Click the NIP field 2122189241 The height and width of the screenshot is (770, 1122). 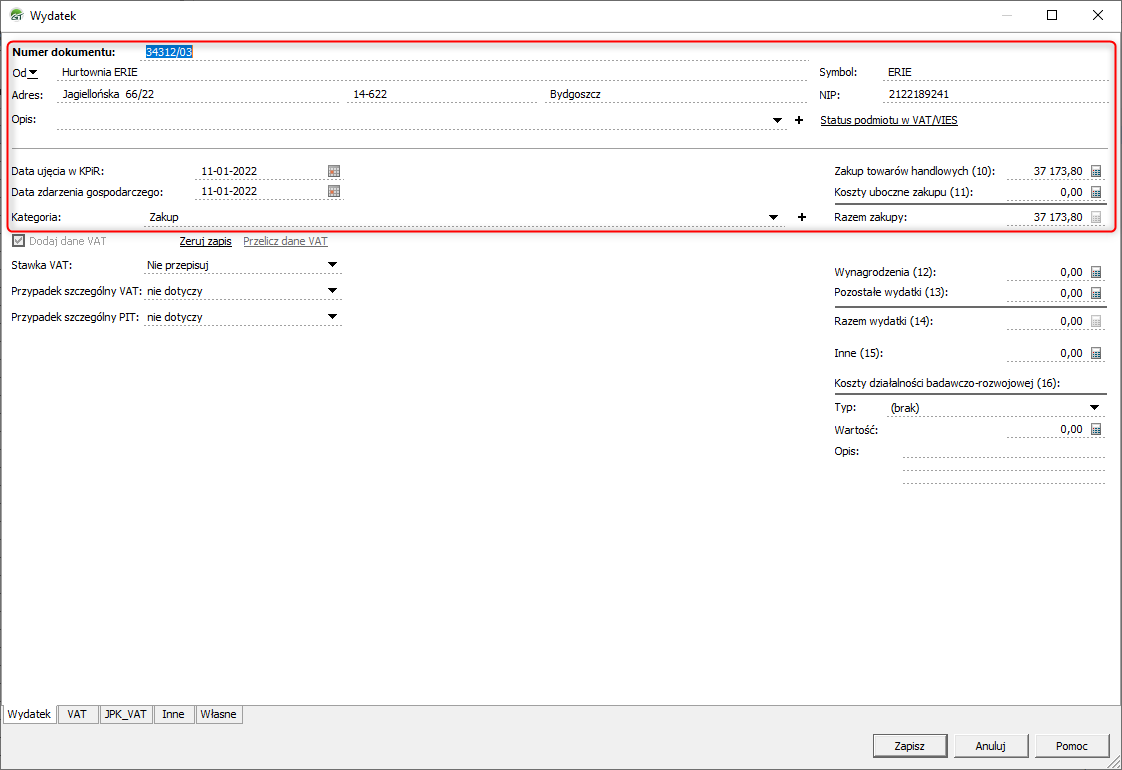coord(995,94)
